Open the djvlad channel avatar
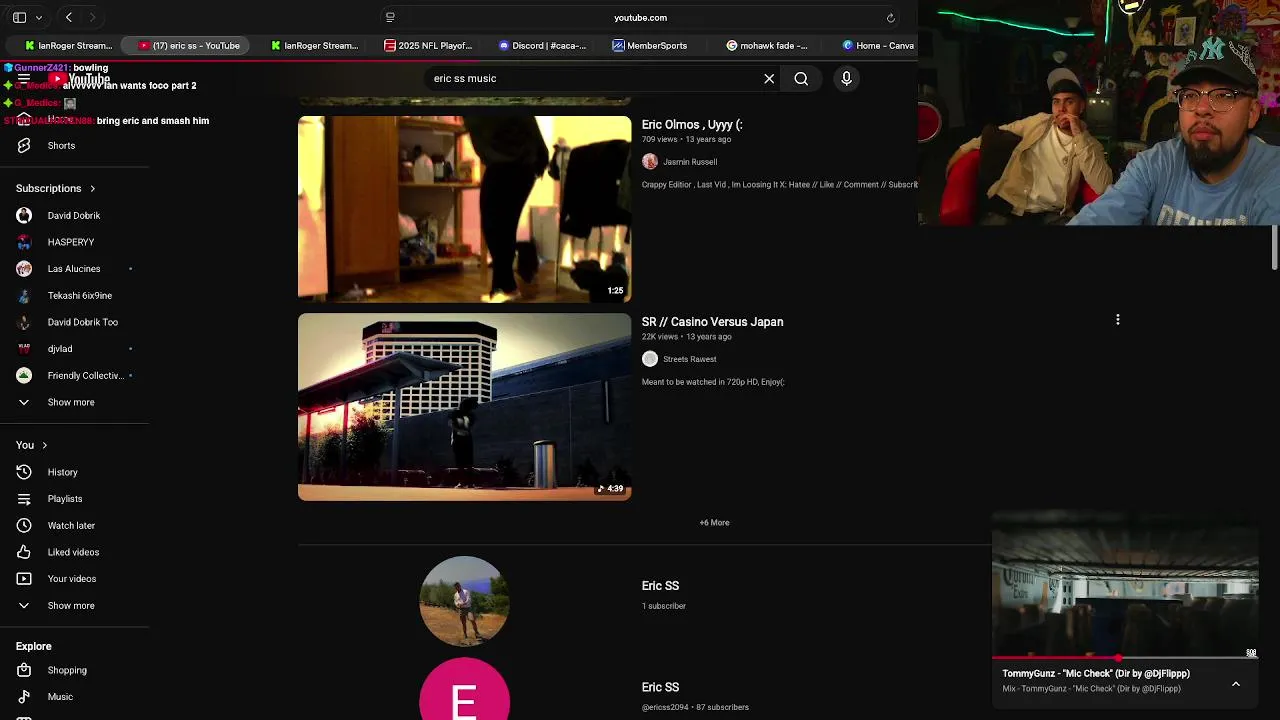The width and height of the screenshot is (1280, 720). pos(24,349)
